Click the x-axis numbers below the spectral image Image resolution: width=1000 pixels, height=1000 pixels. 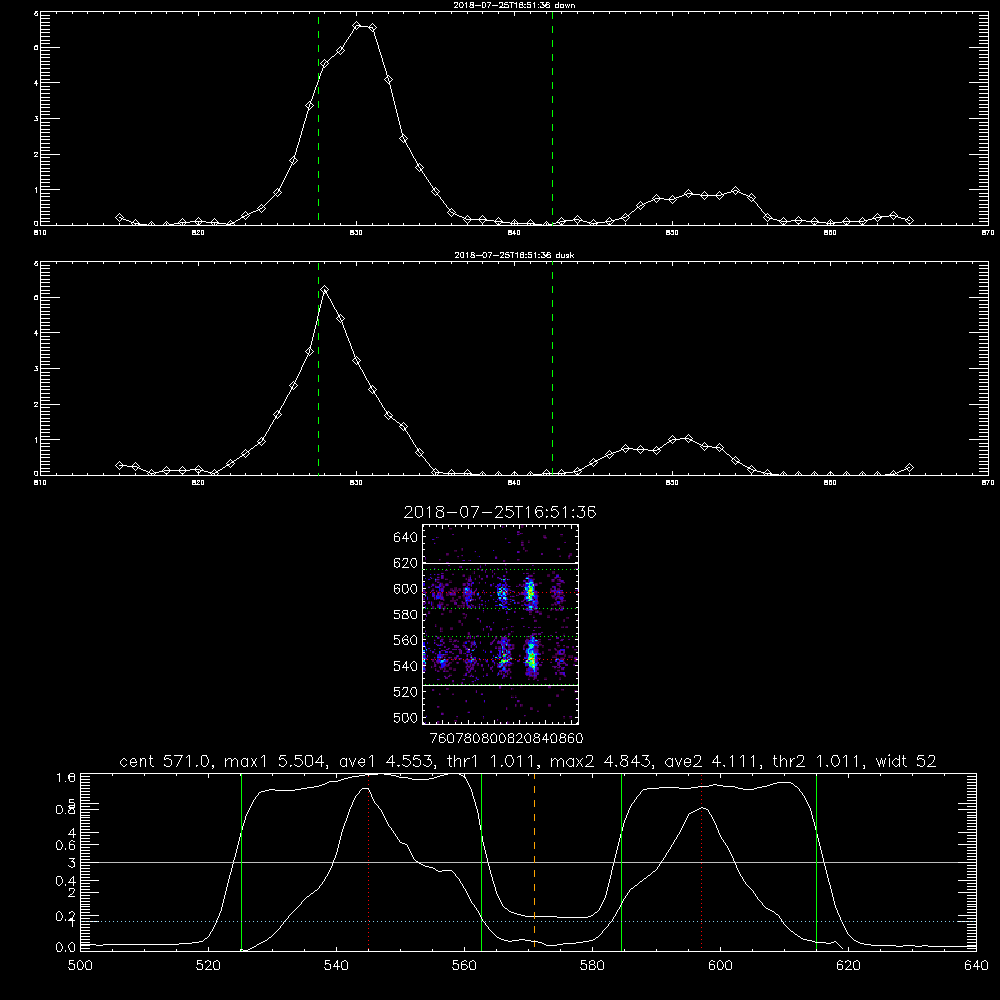point(507,738)
